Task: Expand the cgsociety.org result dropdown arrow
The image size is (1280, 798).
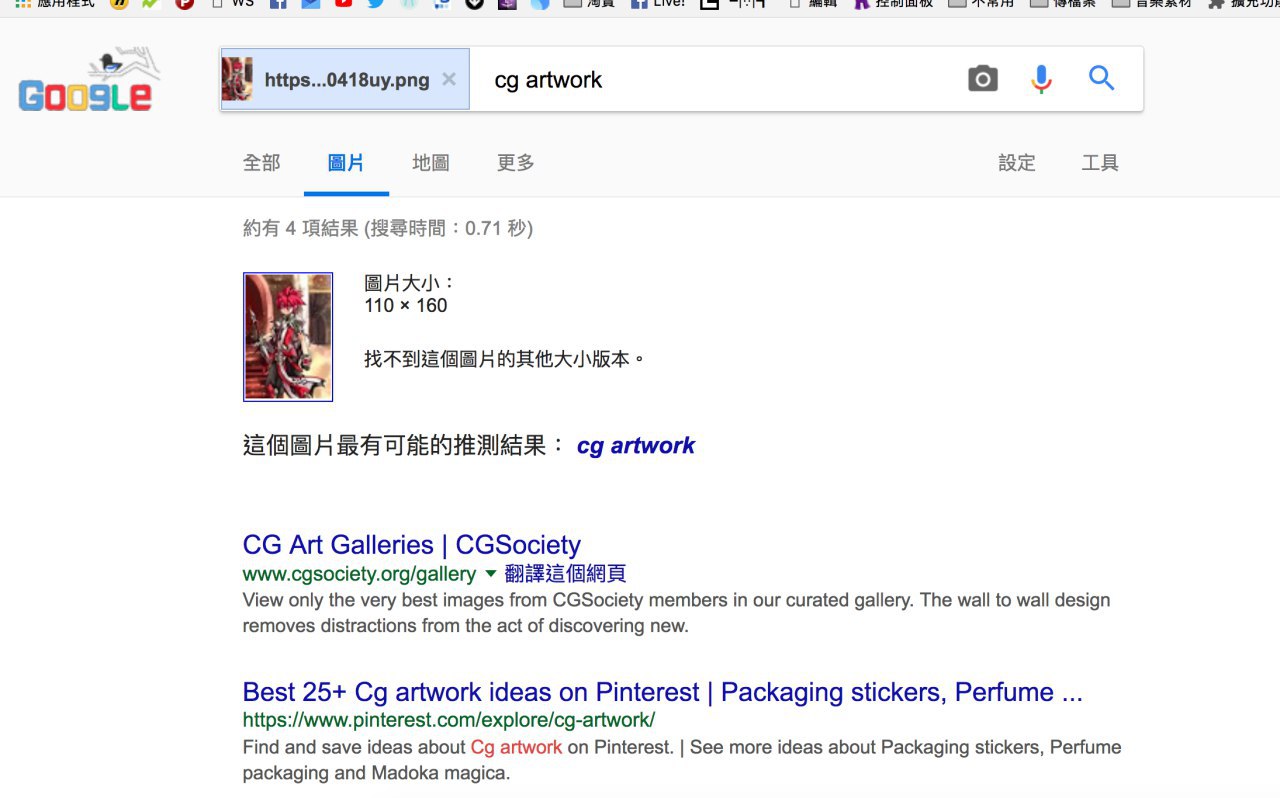Action: [490, 574]
